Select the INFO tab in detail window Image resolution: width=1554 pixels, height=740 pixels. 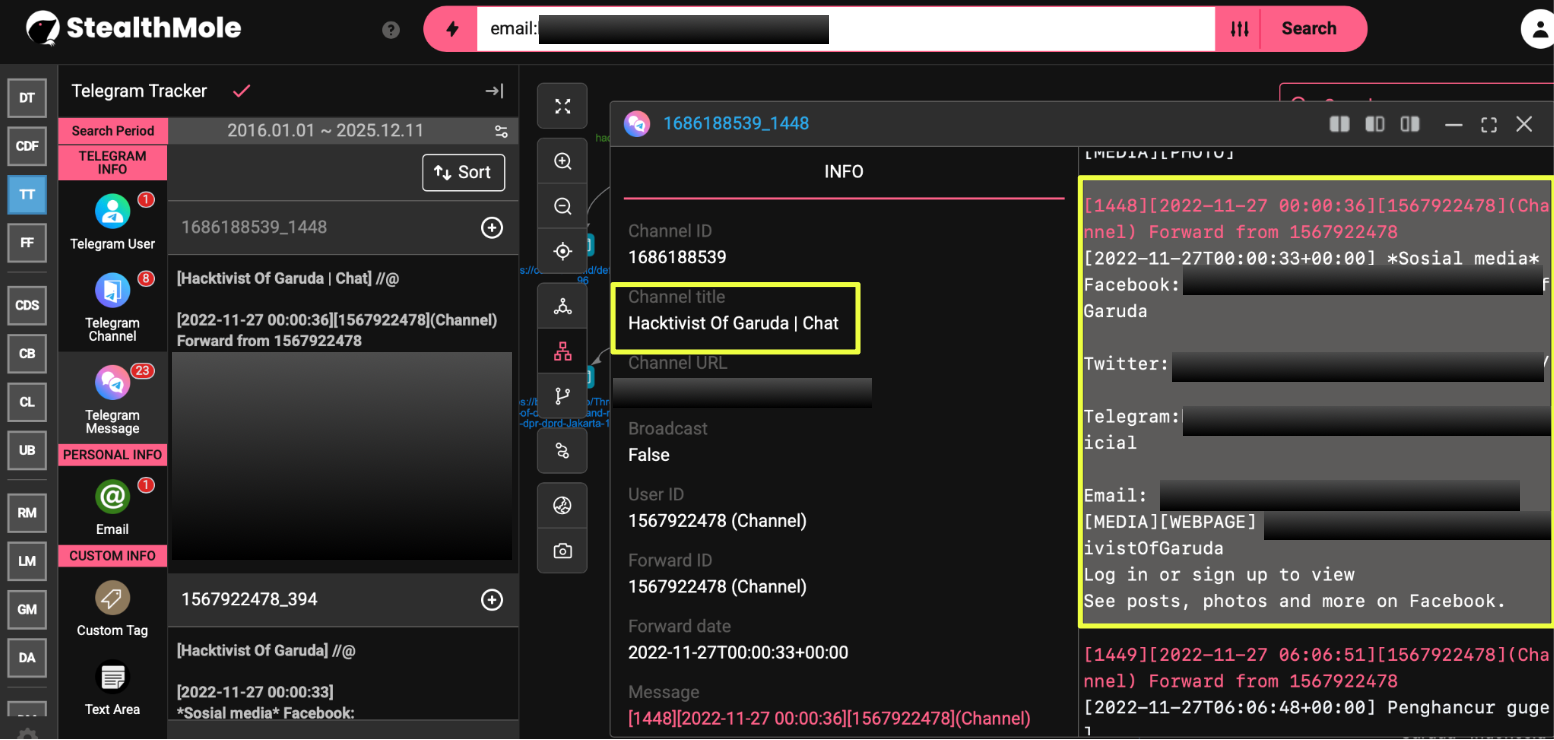click(843, 172)
